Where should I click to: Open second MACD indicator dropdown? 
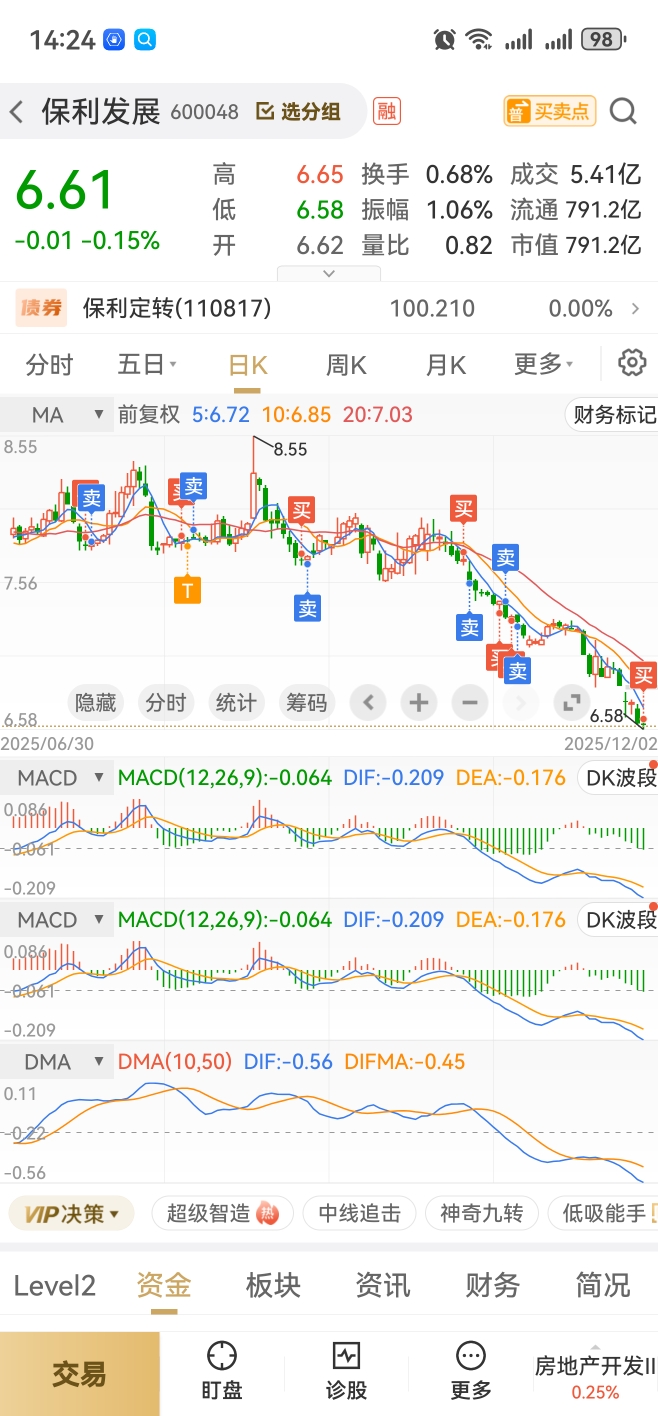click(x=56, y=919)
